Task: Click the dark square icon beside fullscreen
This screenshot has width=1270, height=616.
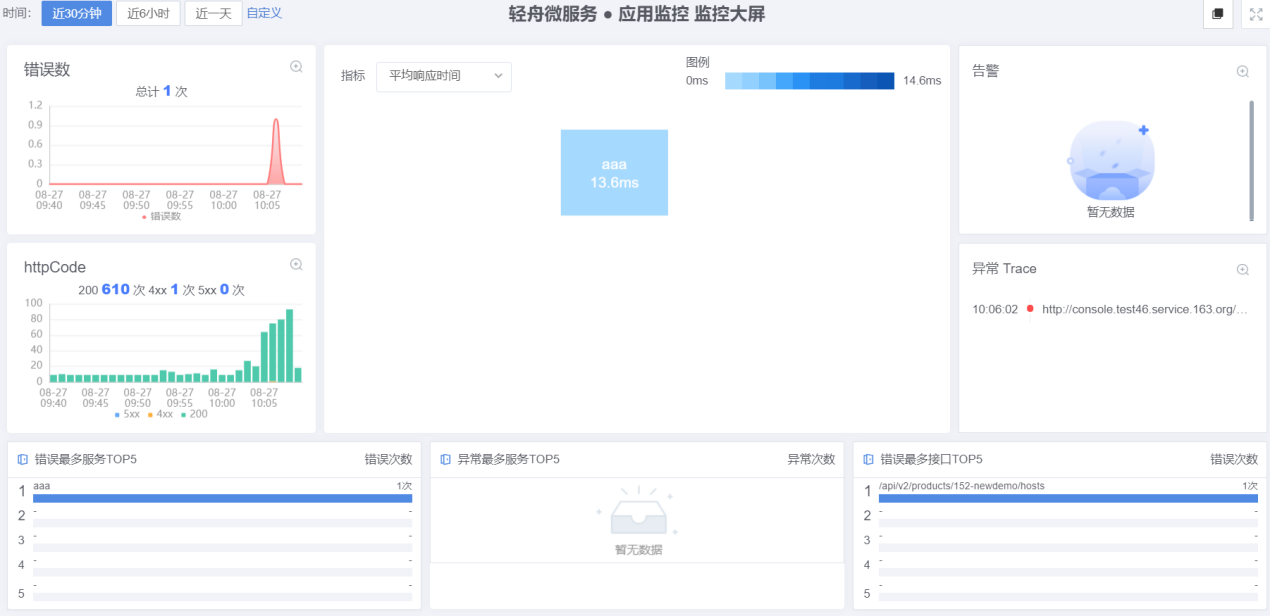Action: [x=1218, y=14]
